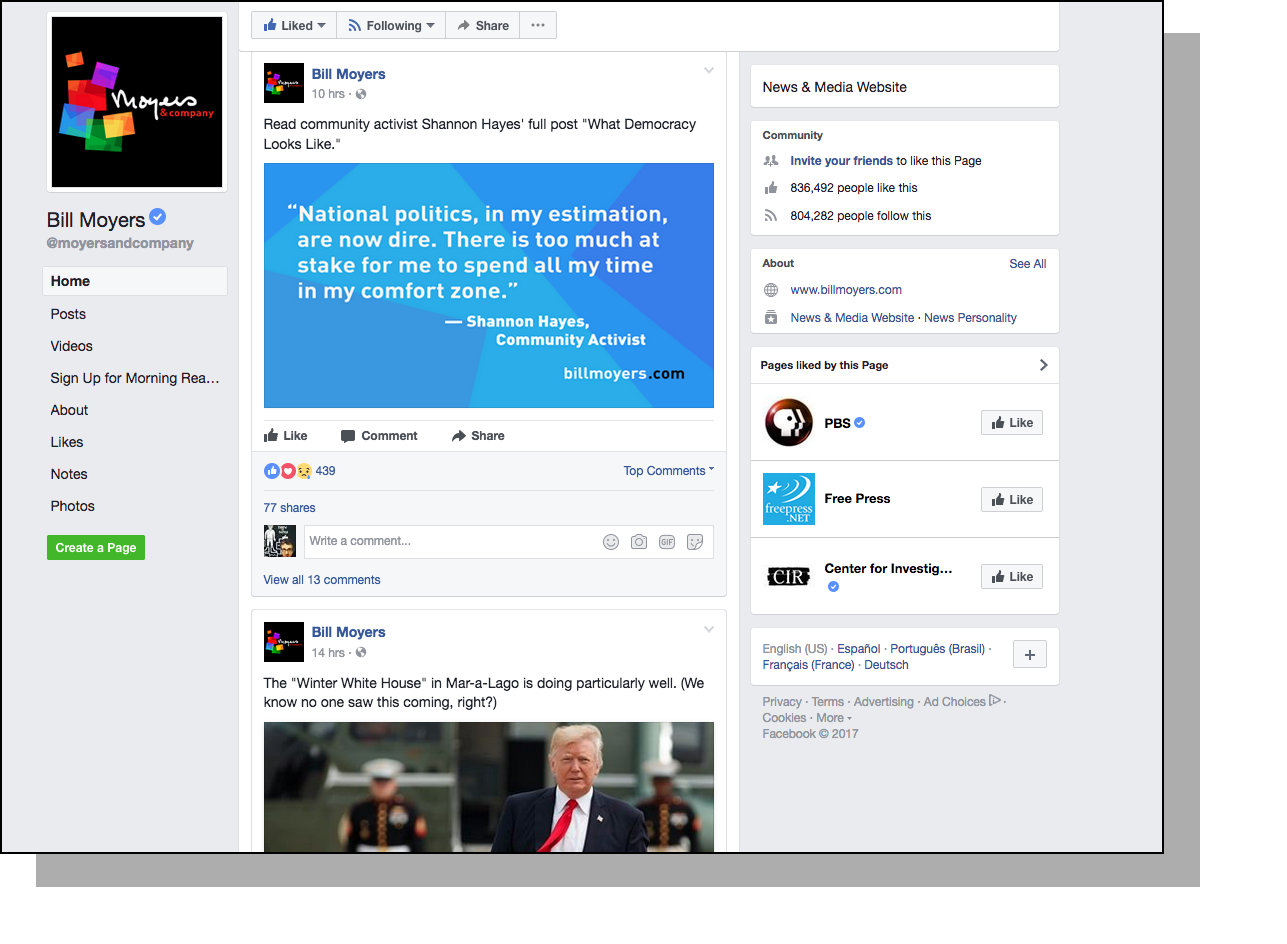
Task: Open the Liked dropdown button
Action: (294, 26)
